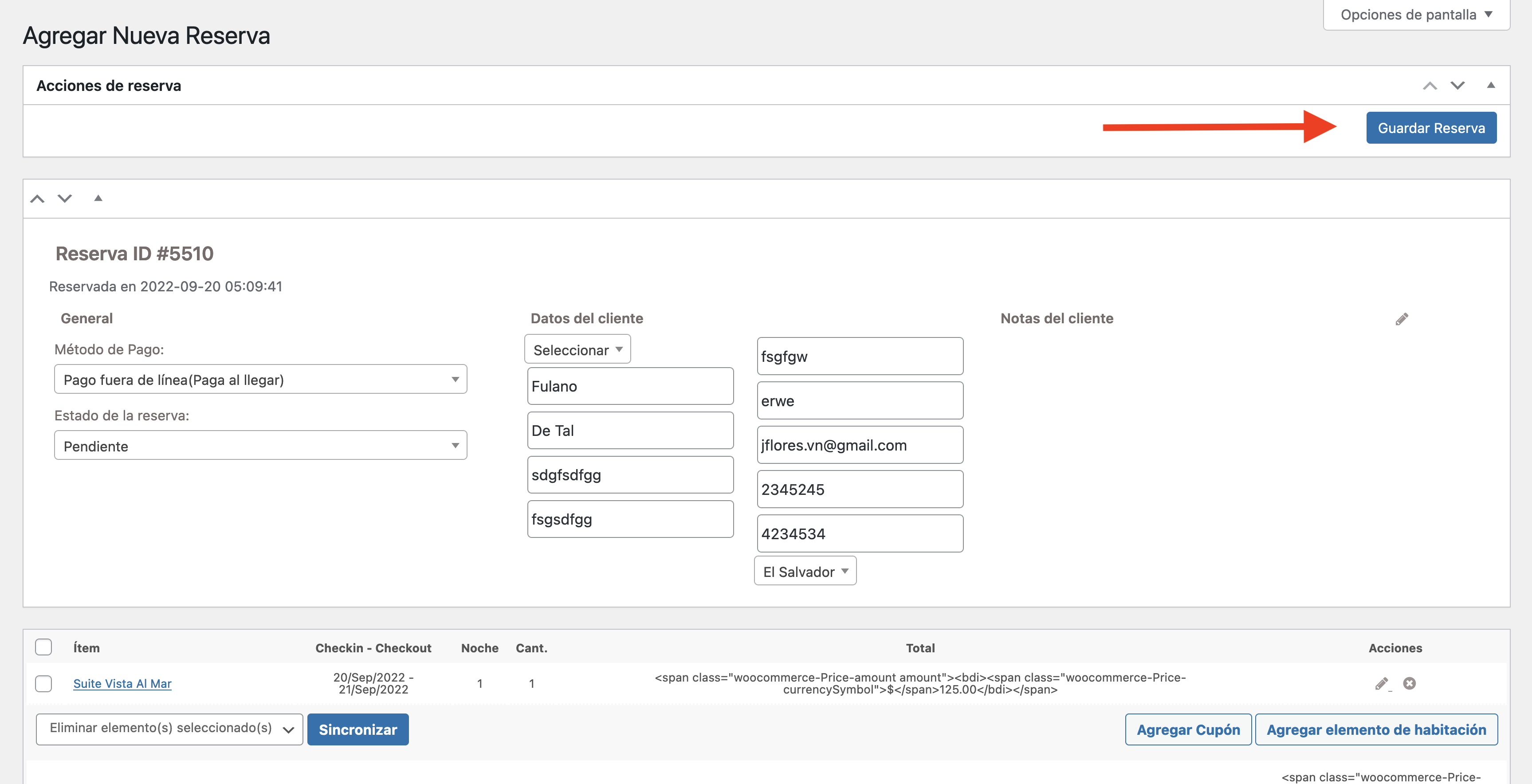Open the Suite Vista Al Mar link
Viewport: 1532px width, 784px height.
coord(122,683)
